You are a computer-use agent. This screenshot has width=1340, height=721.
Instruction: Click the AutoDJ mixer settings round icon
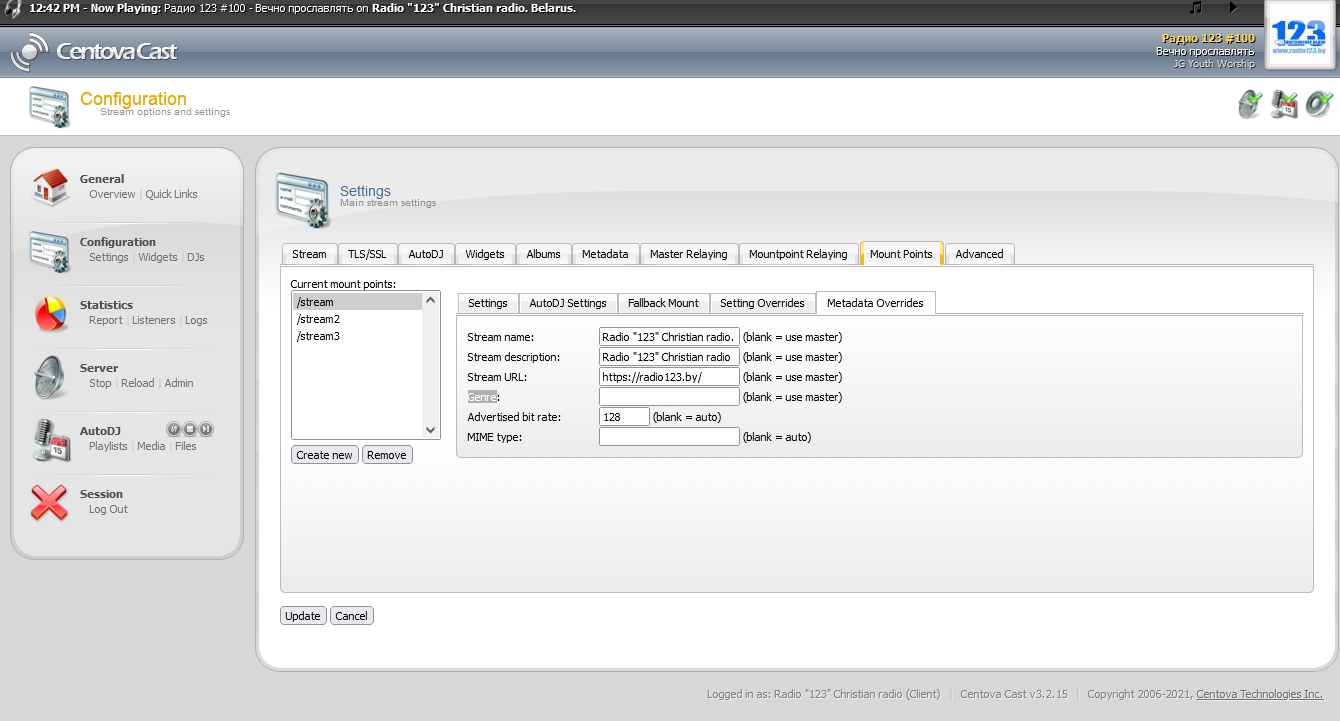173,429
